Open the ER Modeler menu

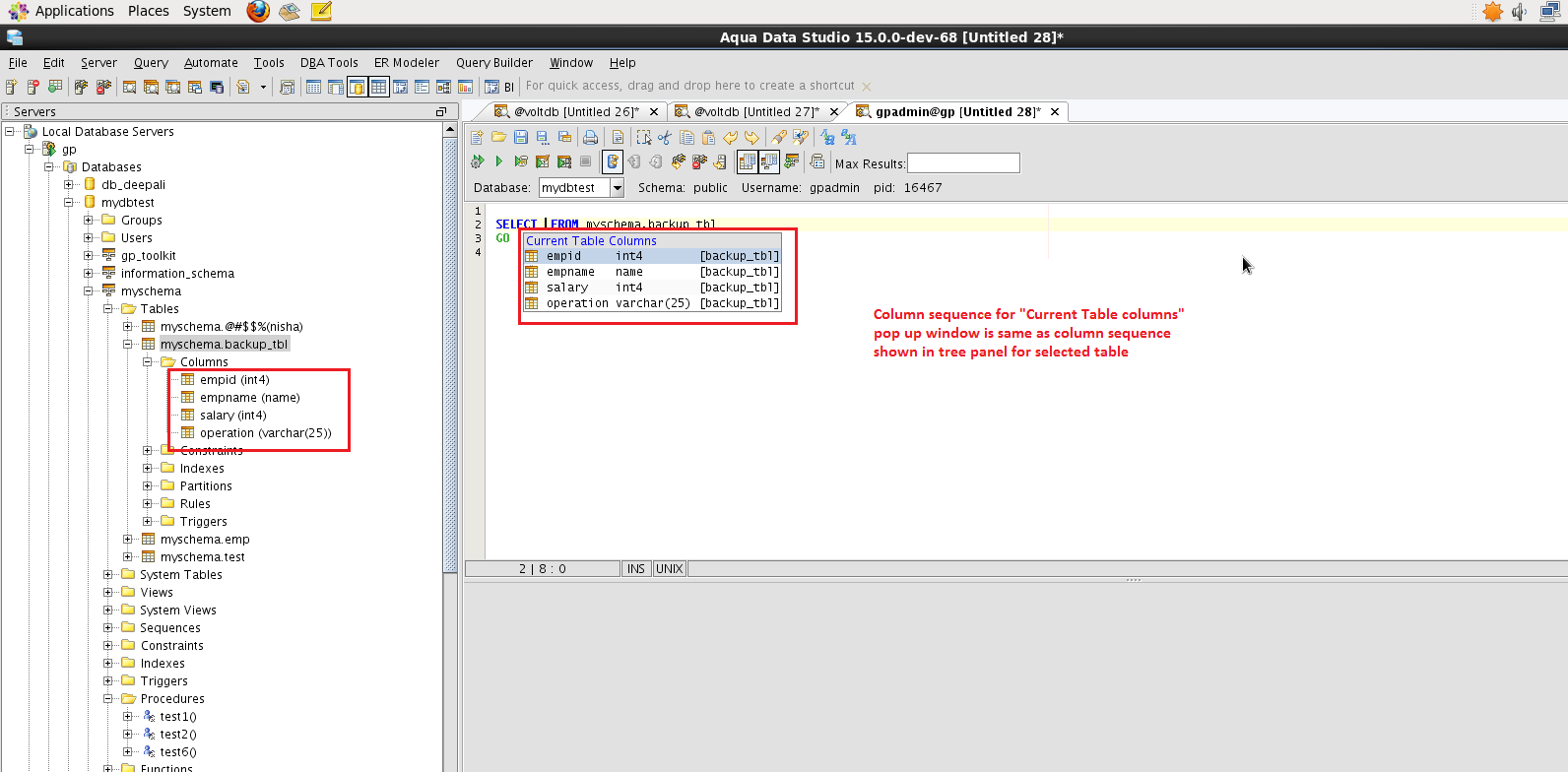pos(407,62)
